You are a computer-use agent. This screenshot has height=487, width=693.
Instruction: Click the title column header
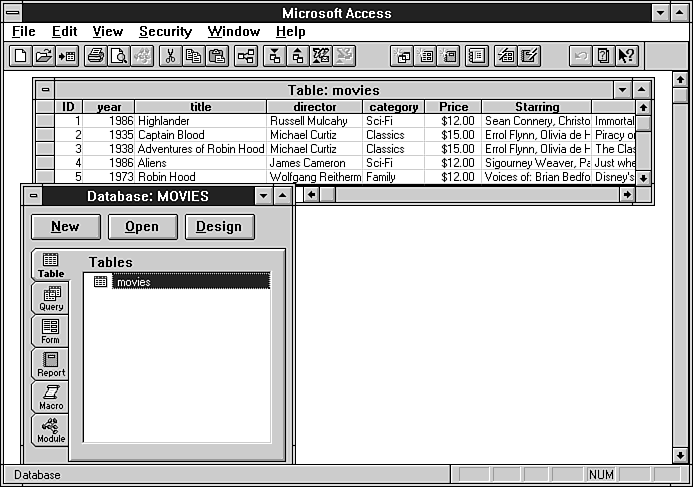(201, 107)
